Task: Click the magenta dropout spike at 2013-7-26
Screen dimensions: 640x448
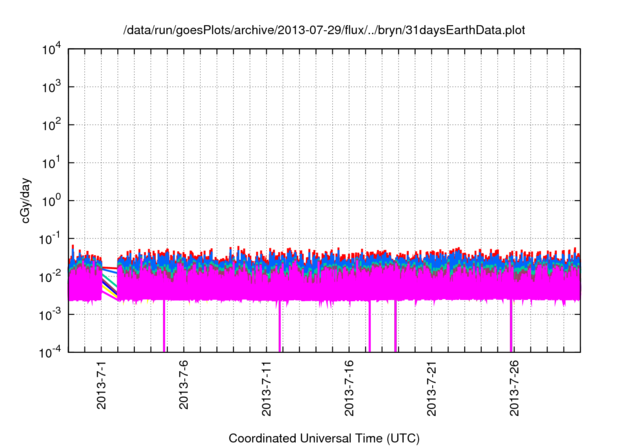Action: pos(511,326)
